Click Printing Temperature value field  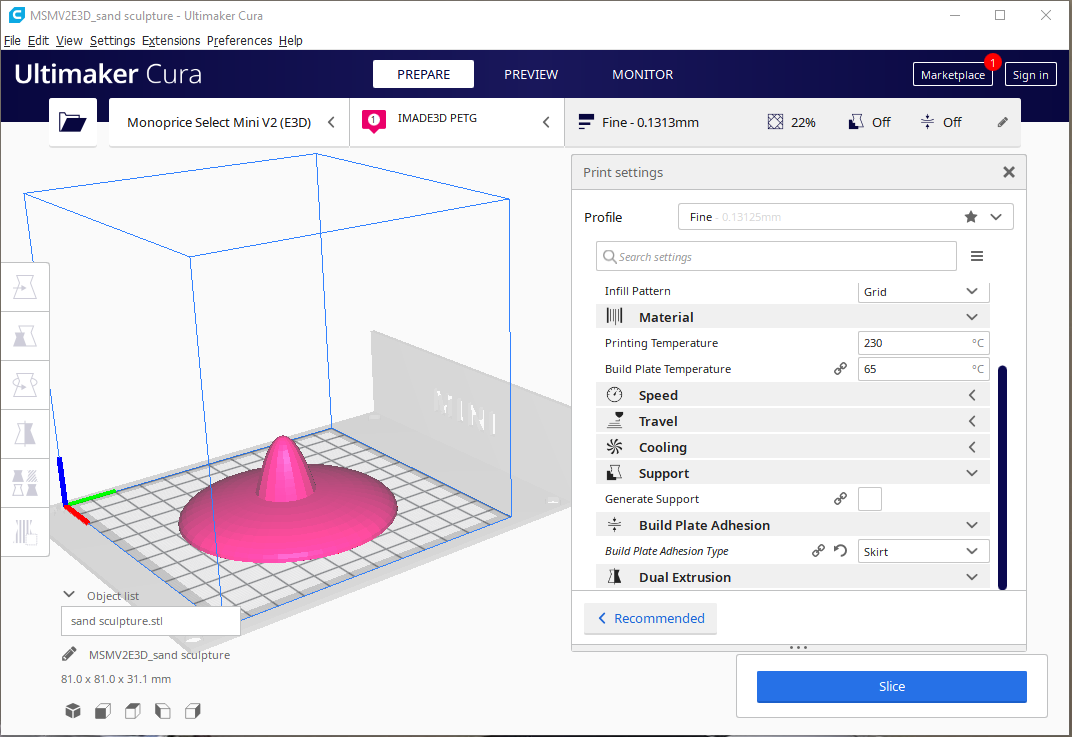(924, 343)
